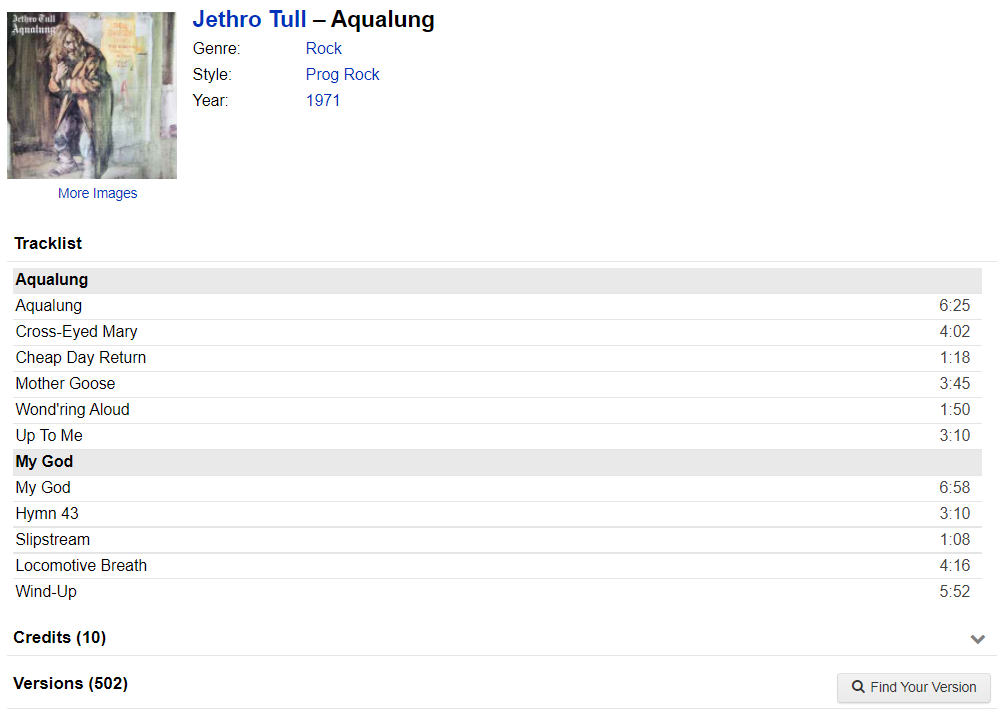The image size is (1005, 711).
Task: Click the magnifier icon in Find Your Version
Action: [858, 687]
